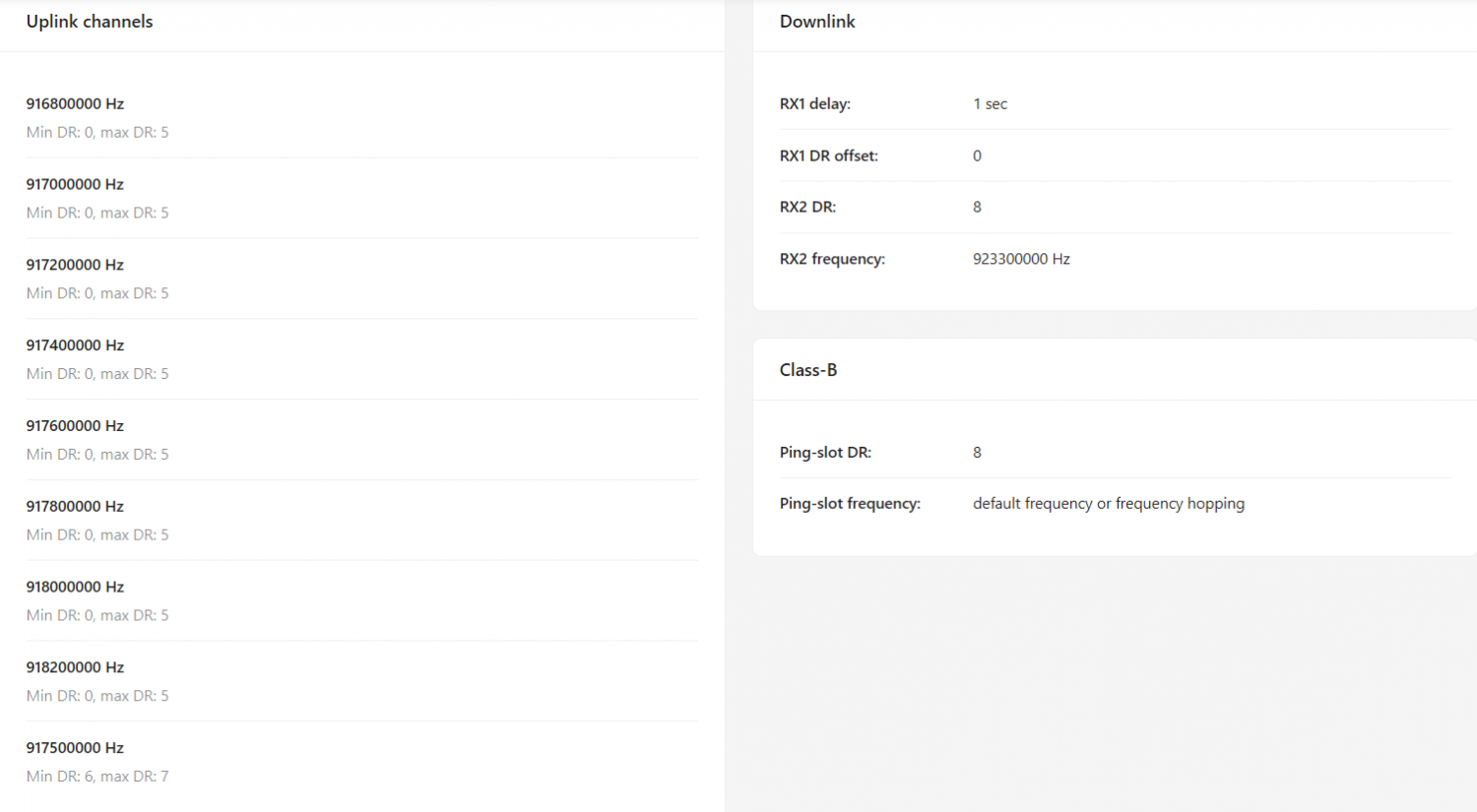Click the Uplink channels heading

tap(90, 22)
